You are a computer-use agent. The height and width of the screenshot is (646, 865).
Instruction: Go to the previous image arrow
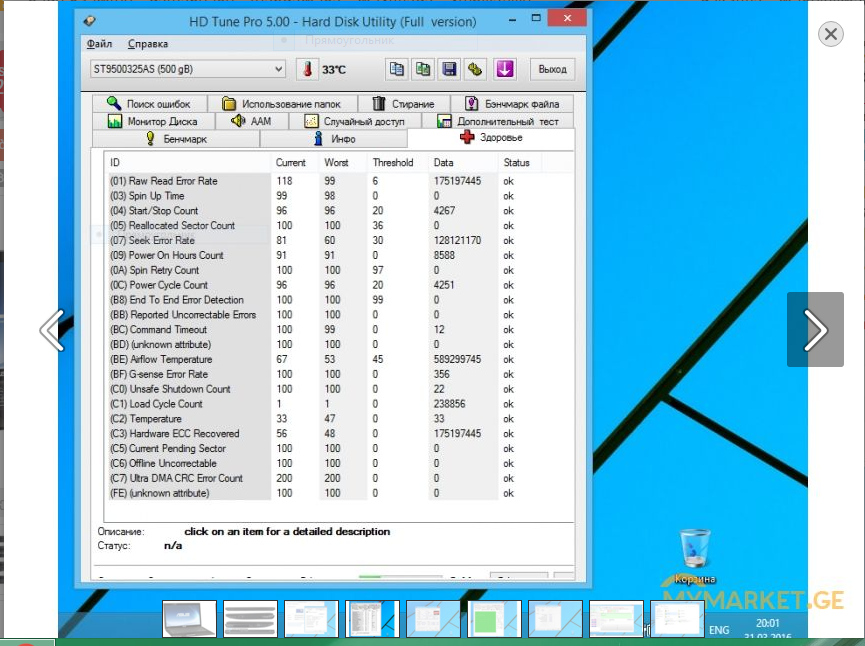[x=52, y=330]
